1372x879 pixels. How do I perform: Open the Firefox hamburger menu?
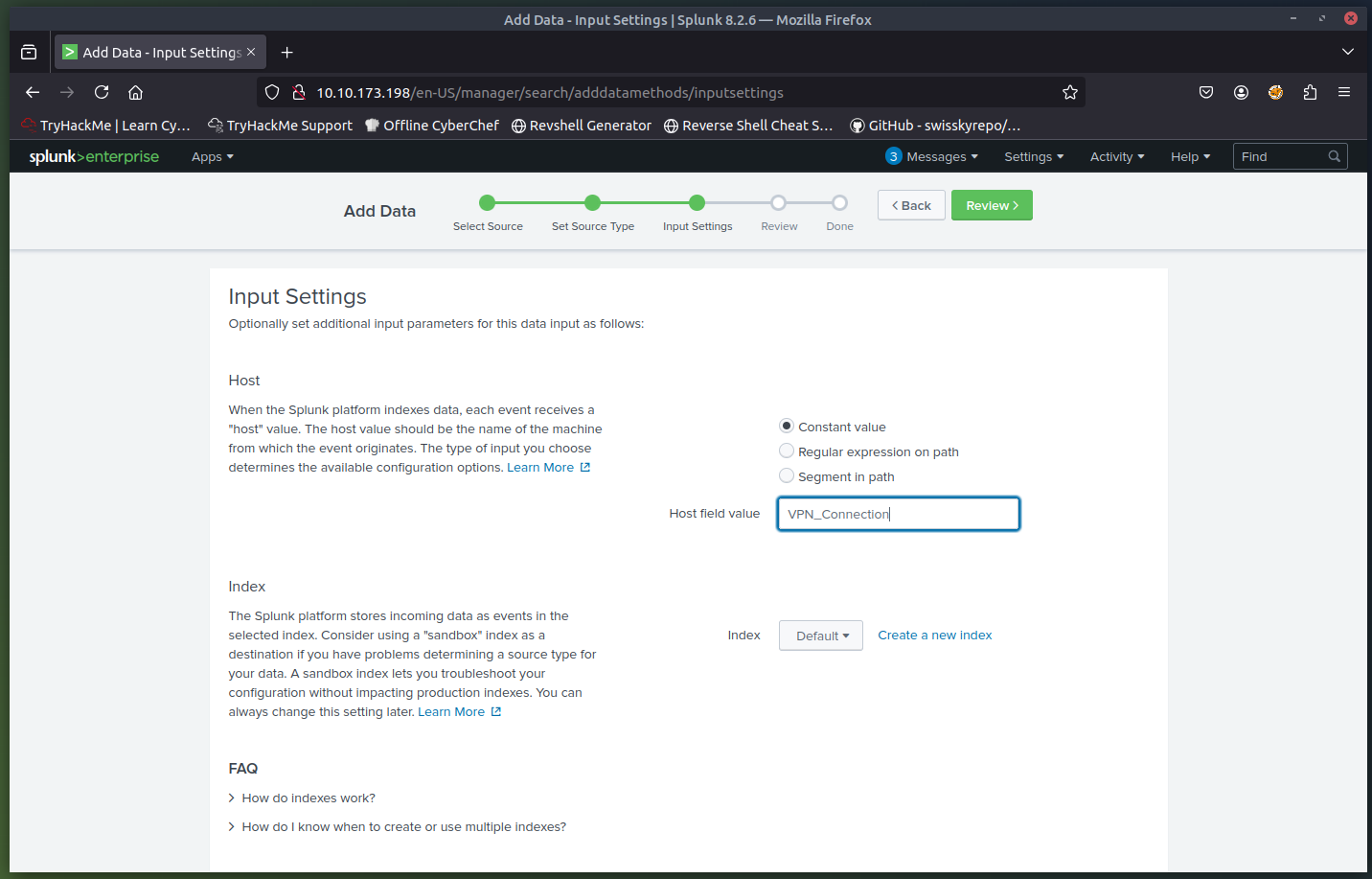1344,92
